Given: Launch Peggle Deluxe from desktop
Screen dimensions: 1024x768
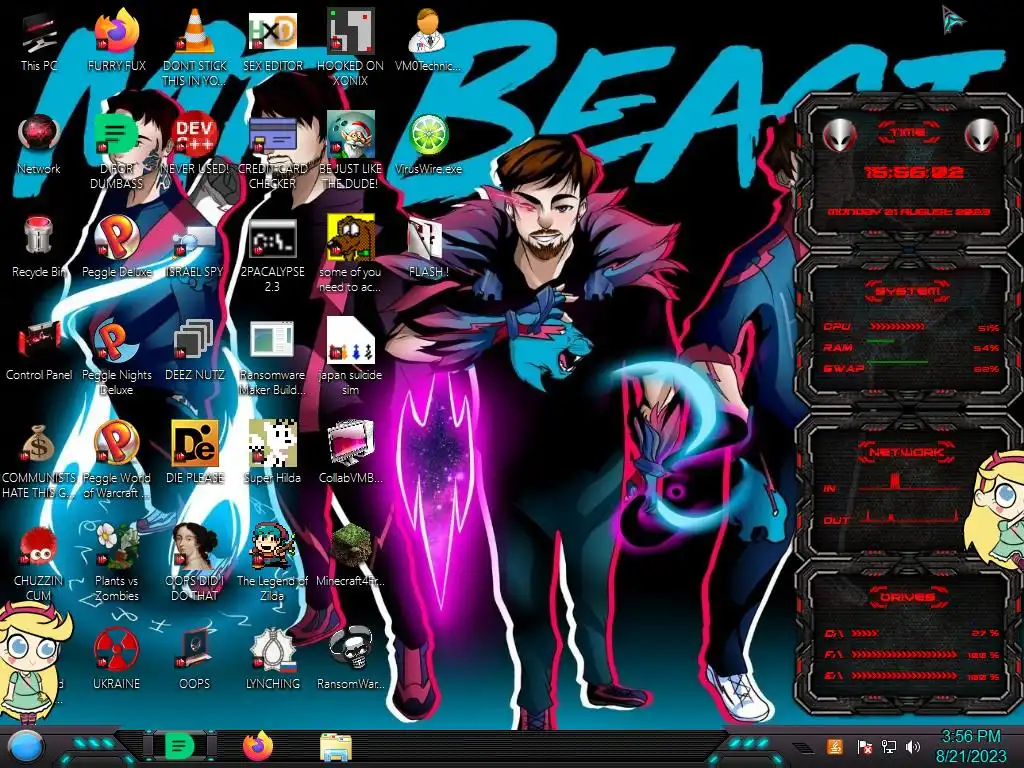Looking at the screenshot, I should (116, 247).
